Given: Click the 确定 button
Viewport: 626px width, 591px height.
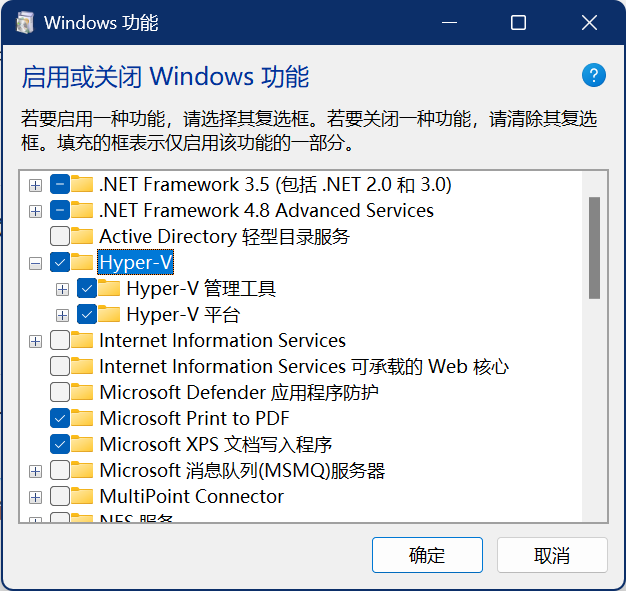Looking at the screenshot, I should coord(427,555).
